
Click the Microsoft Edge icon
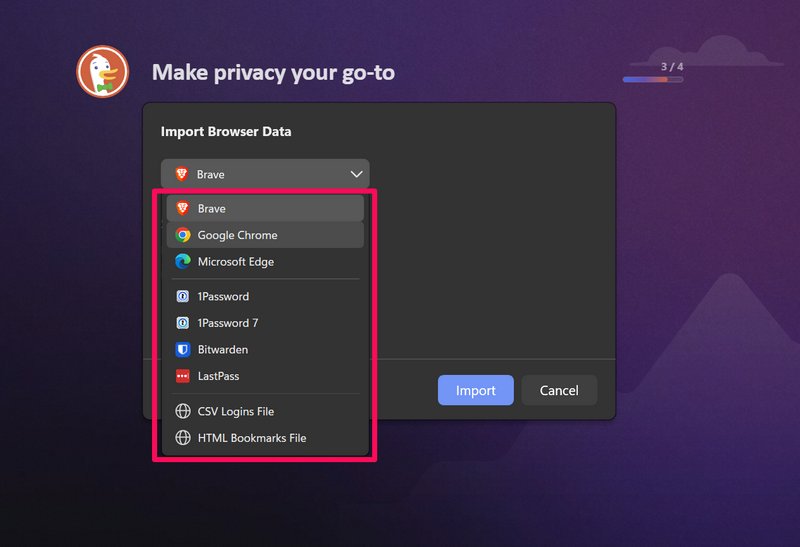pyautogui.click(x=183, y=262)
